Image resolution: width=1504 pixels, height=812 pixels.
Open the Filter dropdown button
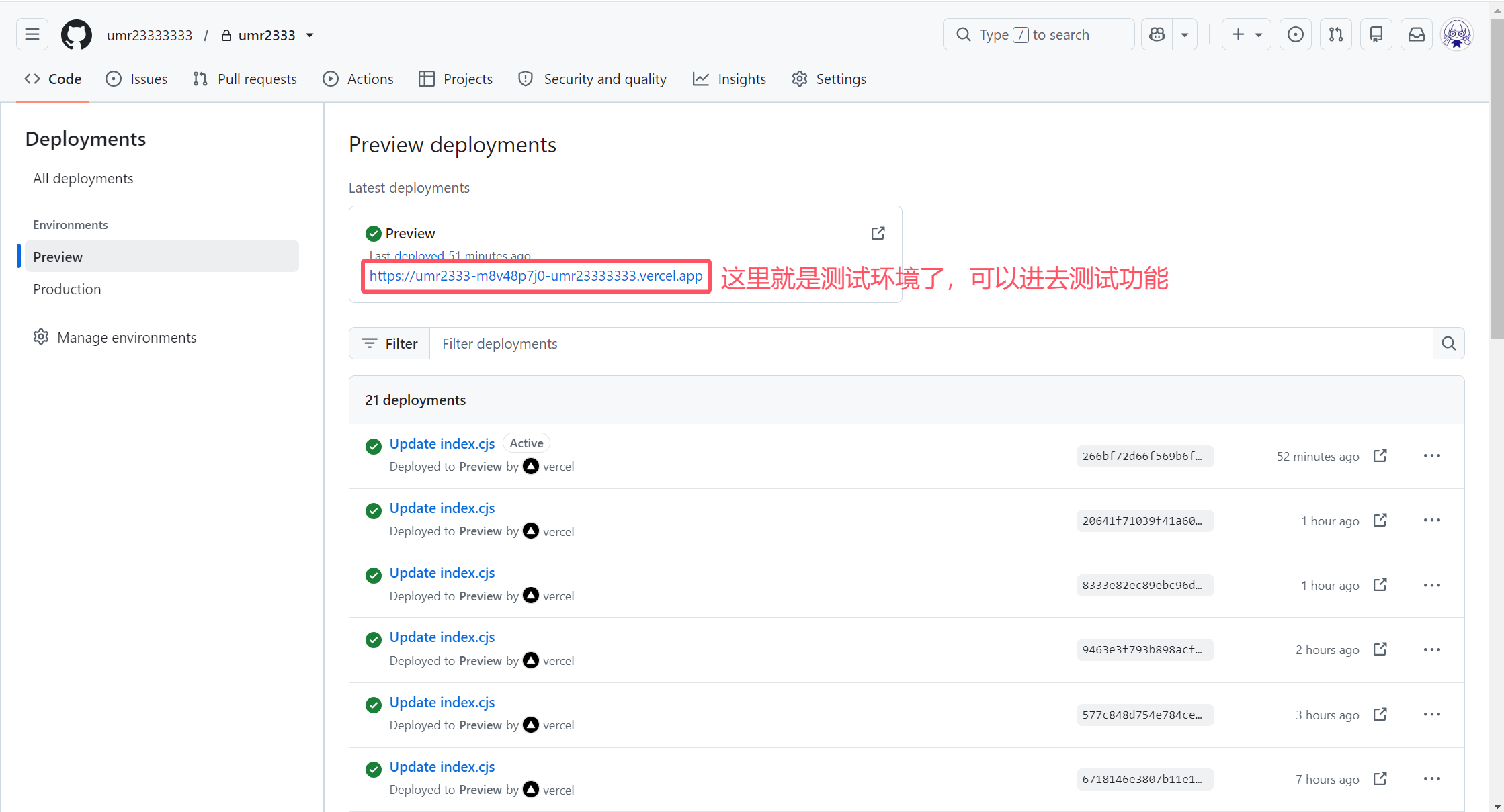390,343
